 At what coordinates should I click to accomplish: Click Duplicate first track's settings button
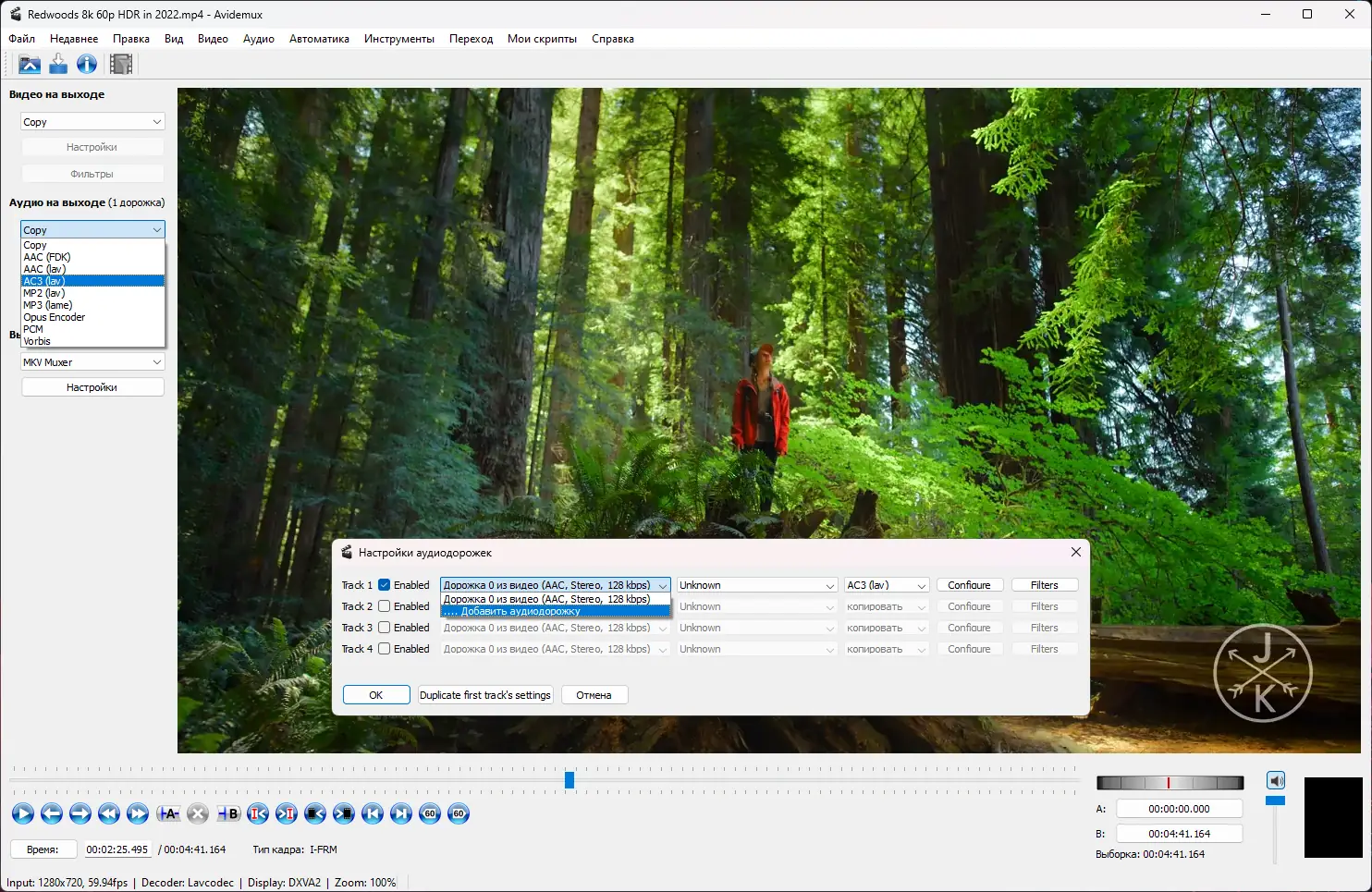click(485, 695)
